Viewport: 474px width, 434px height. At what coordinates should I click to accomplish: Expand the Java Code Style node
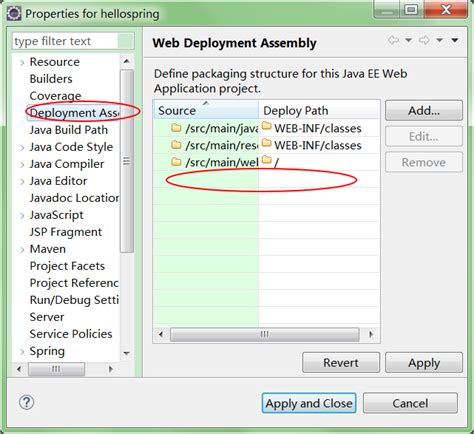point(22,147)
